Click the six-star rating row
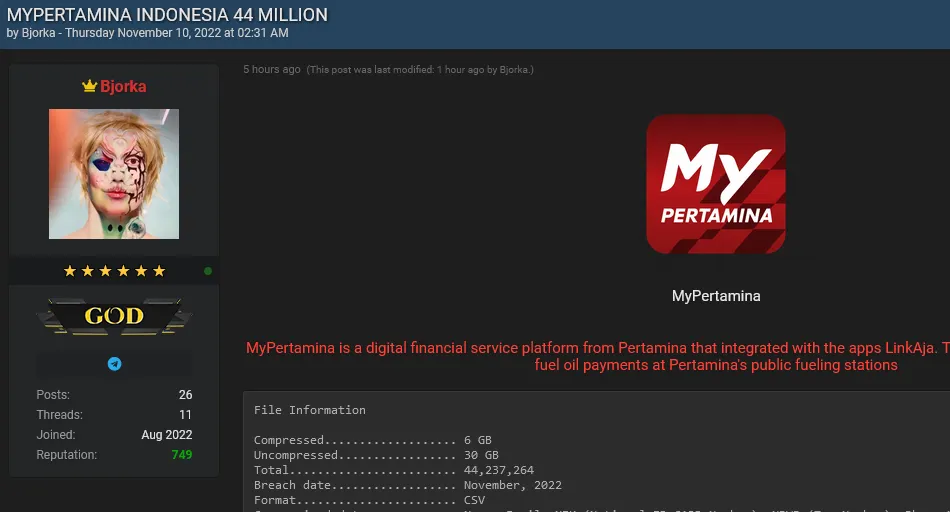This screenshot has width=950, height=512. (115, 271)
